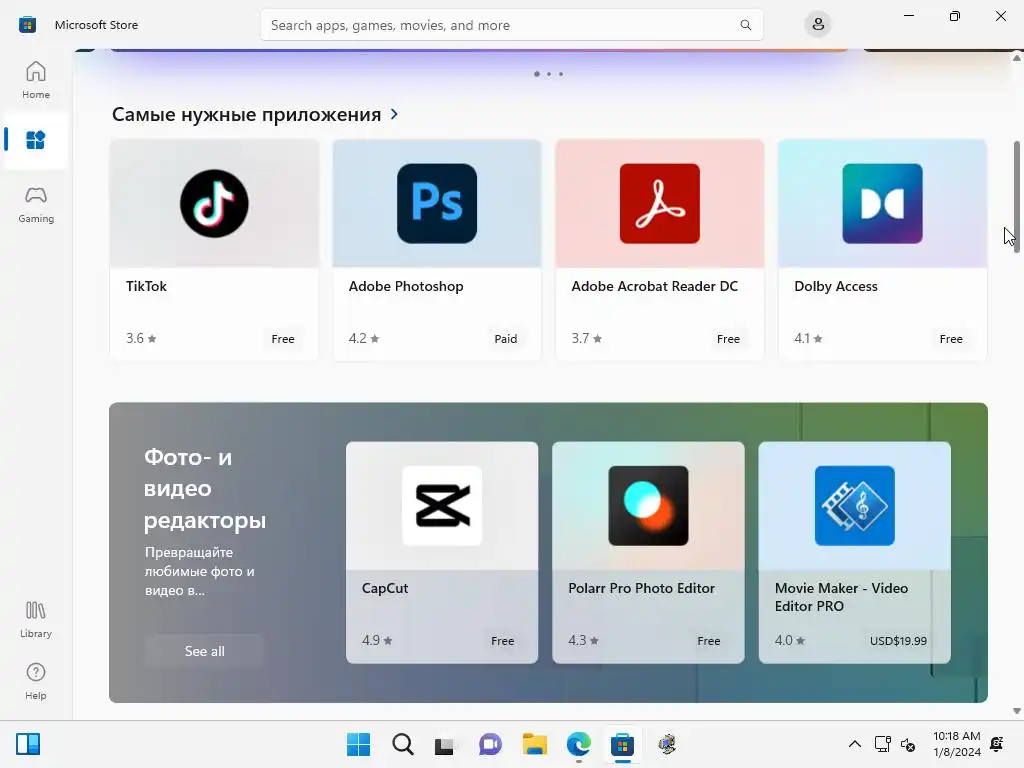Open the user account profile icon

[x=818, y=25]
